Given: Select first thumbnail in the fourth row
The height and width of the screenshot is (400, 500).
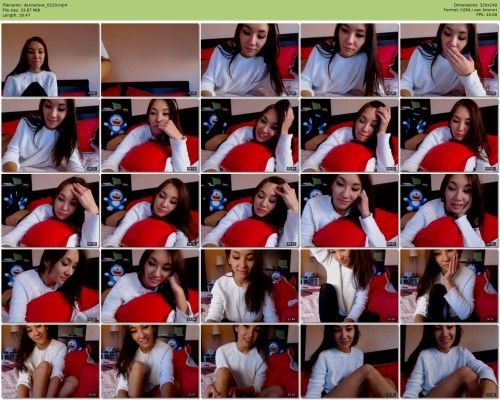Looking at the screenshot, I should tap(50, 286).
